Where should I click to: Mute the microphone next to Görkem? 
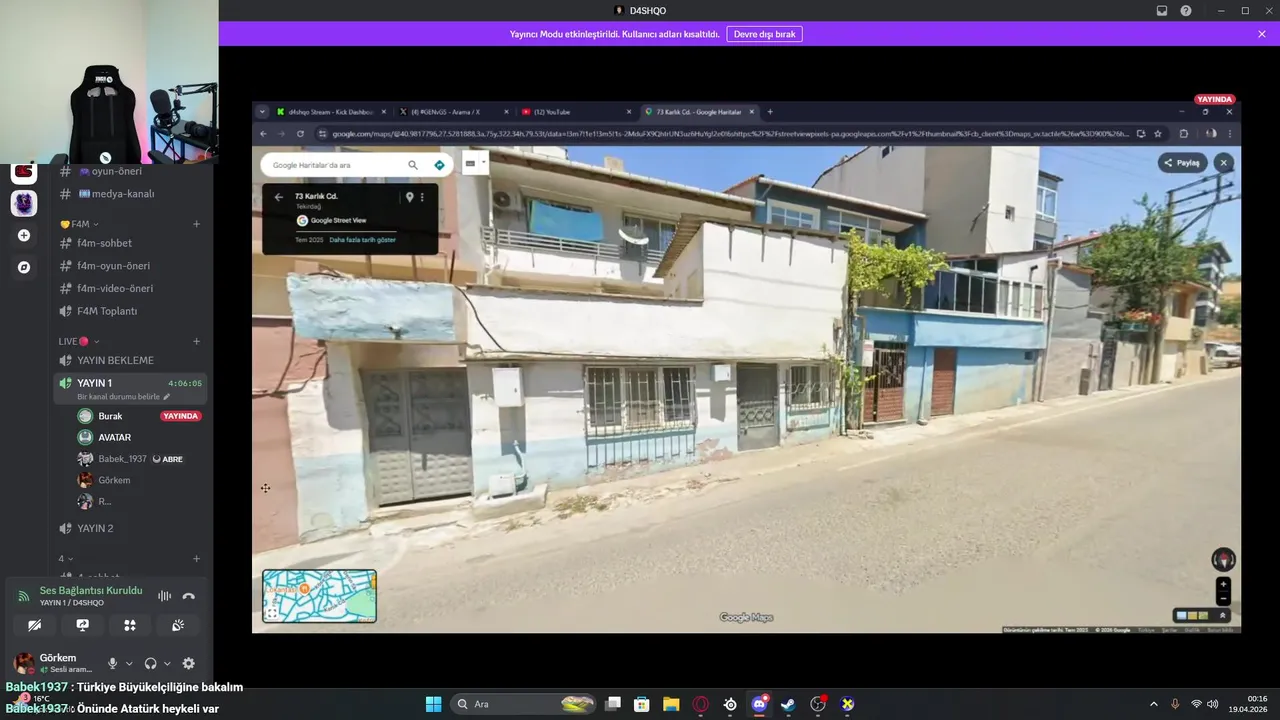(112, 663)
